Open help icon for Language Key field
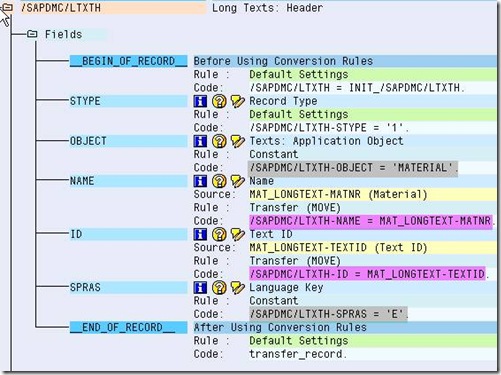The image size is (501, 375). (x=219, y=287)
